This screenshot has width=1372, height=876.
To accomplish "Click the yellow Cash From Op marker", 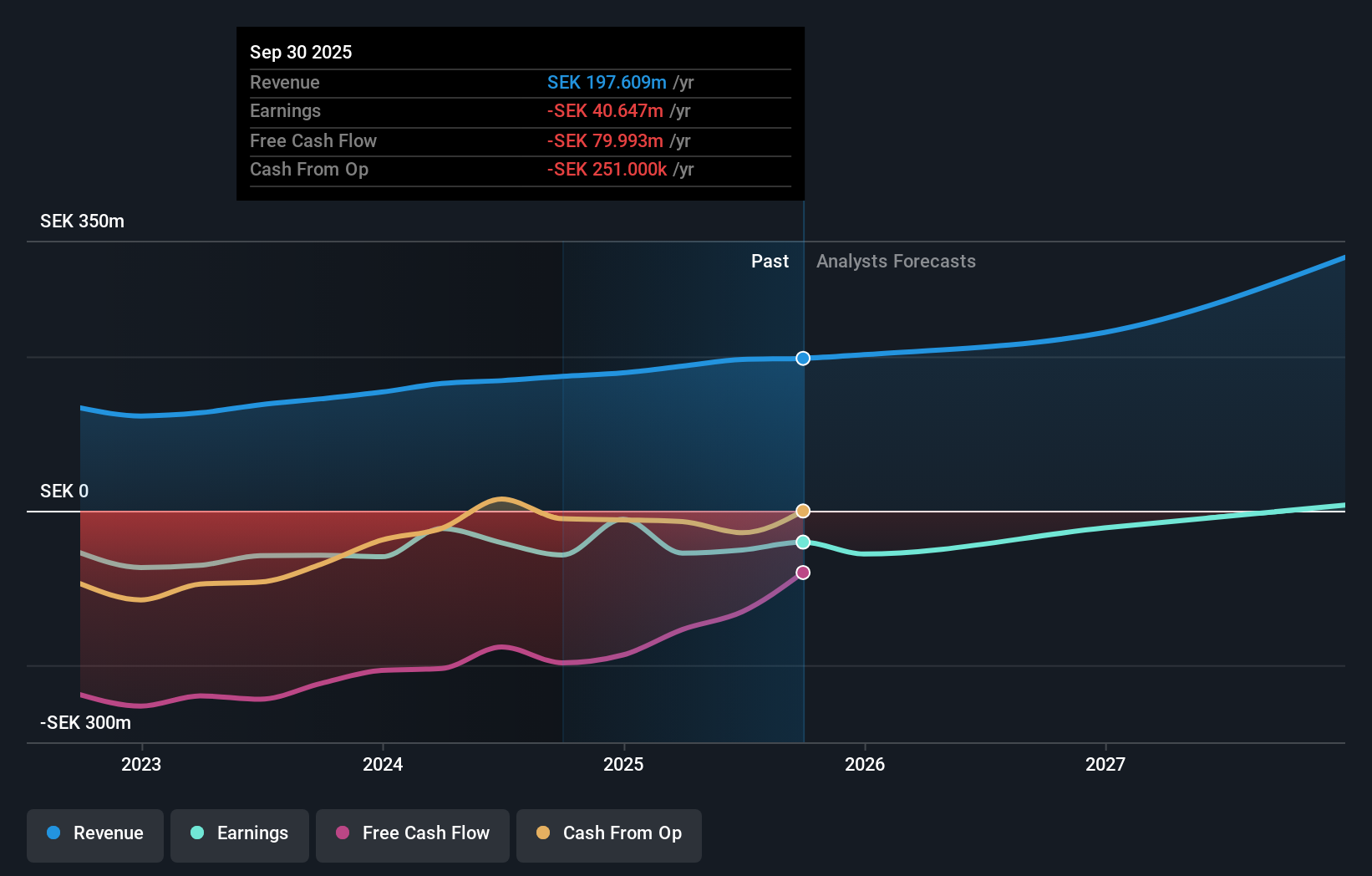I will [x=802, y=510].
